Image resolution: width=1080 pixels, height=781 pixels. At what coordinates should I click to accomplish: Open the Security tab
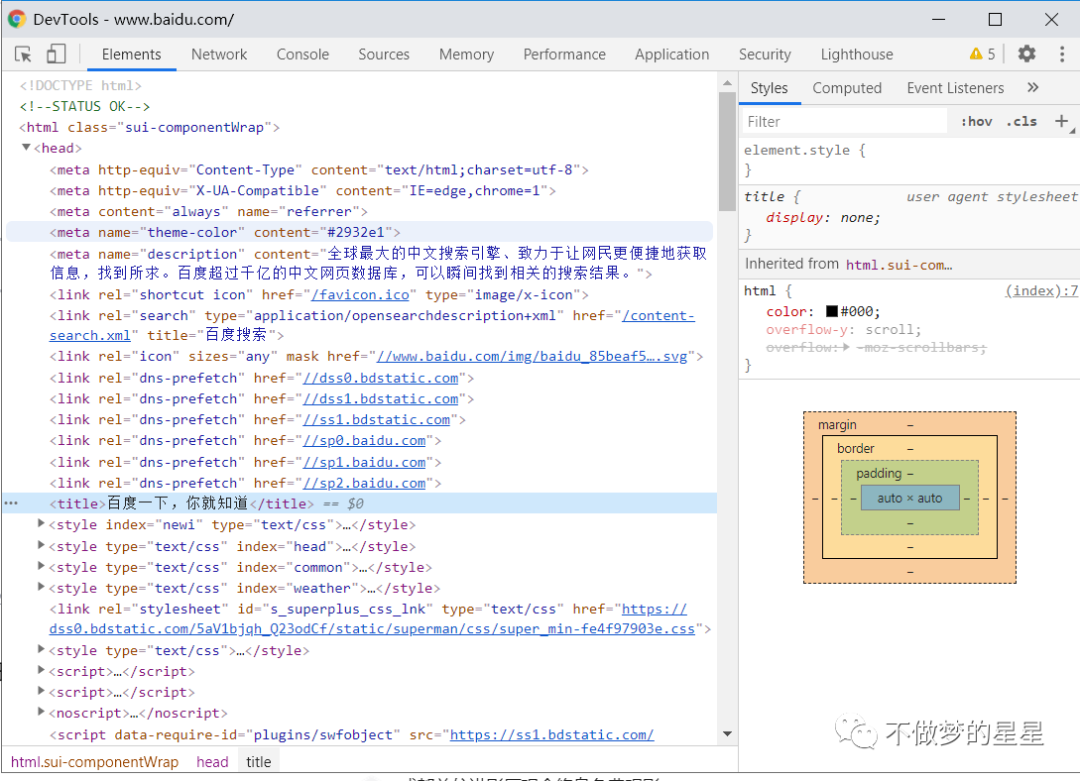point(765,54)
